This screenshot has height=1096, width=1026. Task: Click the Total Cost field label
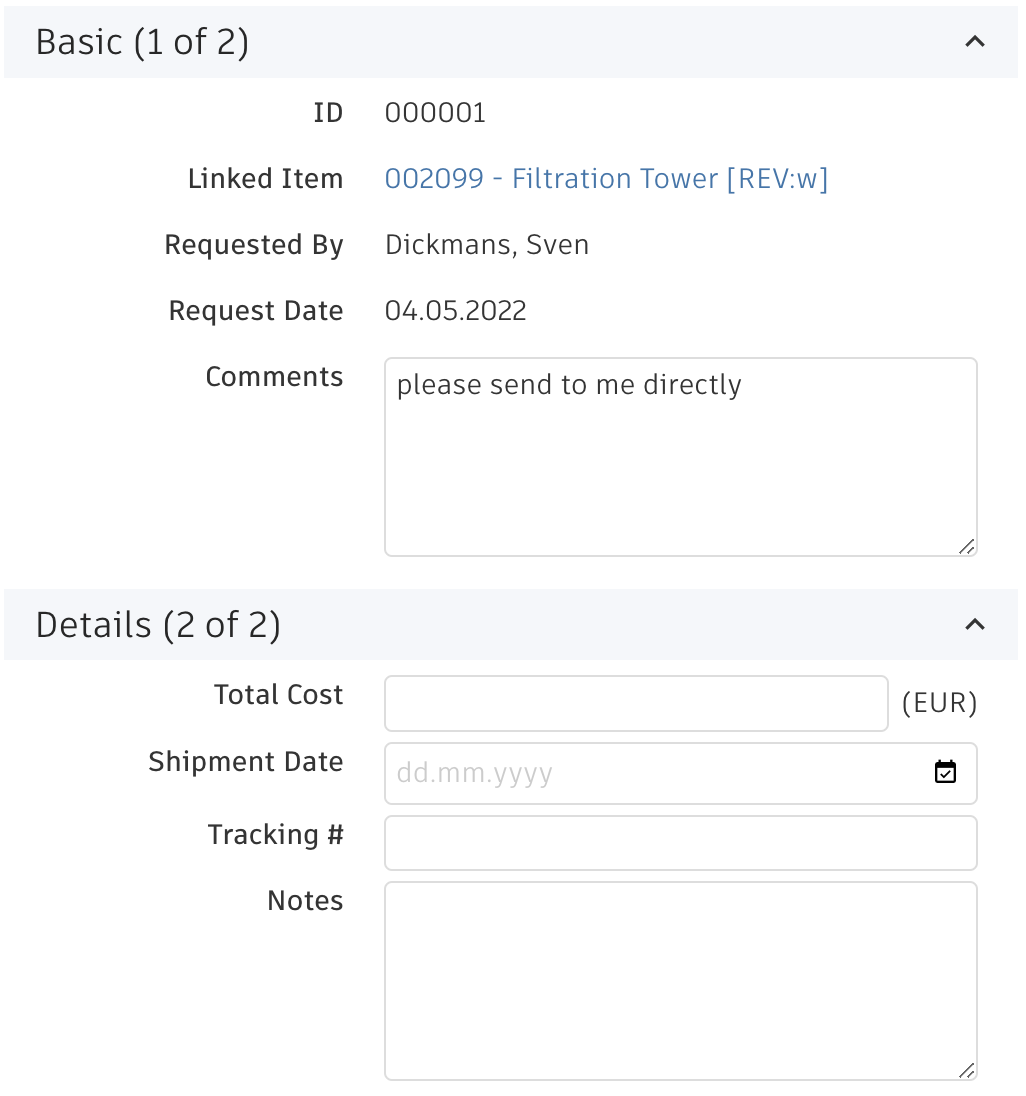278,695
